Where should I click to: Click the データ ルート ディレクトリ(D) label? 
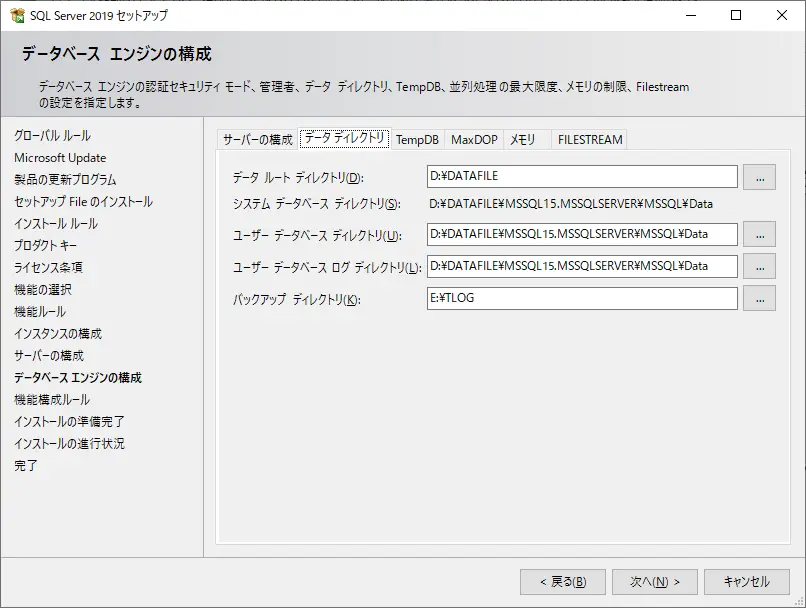coord(298,178)
